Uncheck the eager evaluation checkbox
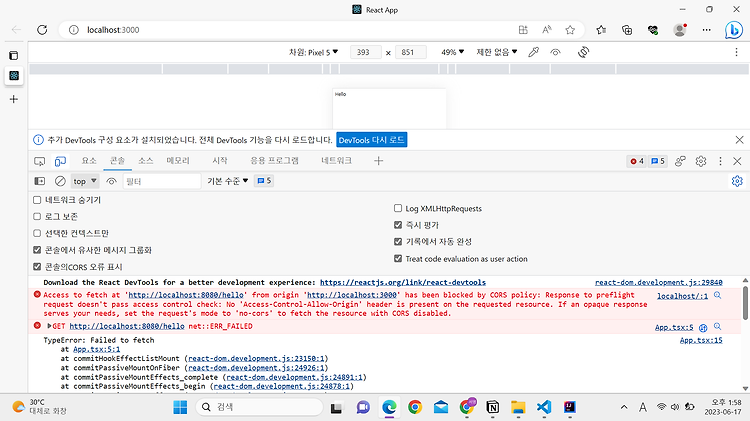 tap(398, 225)
